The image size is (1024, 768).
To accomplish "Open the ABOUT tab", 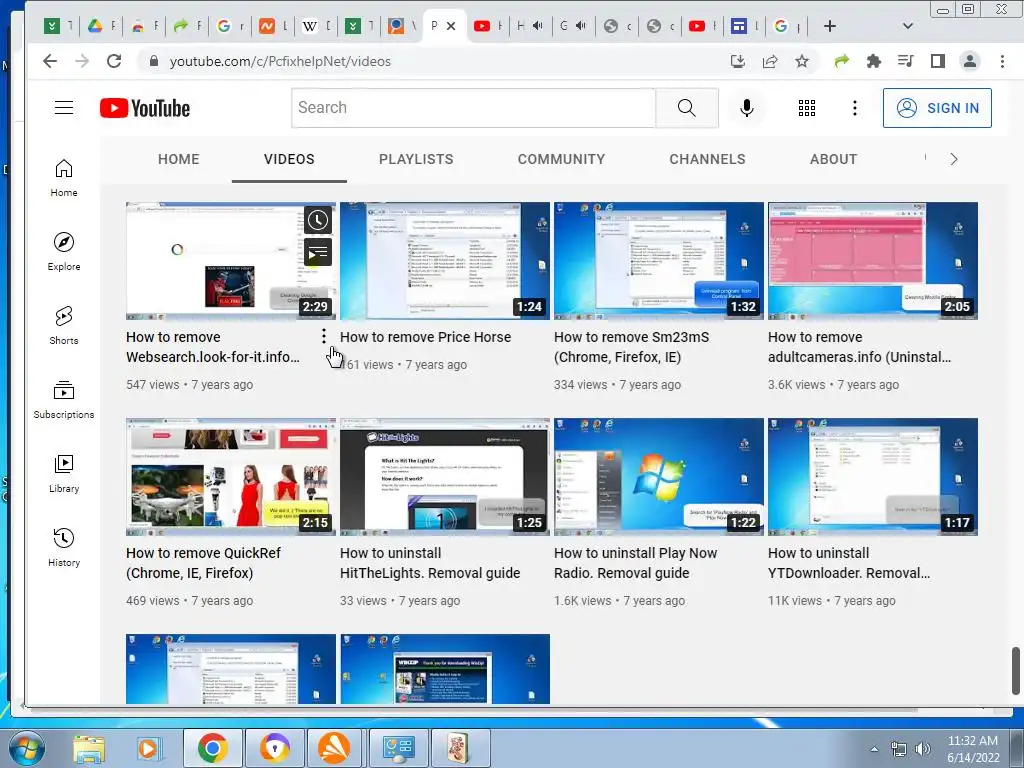I will (833, 159).
